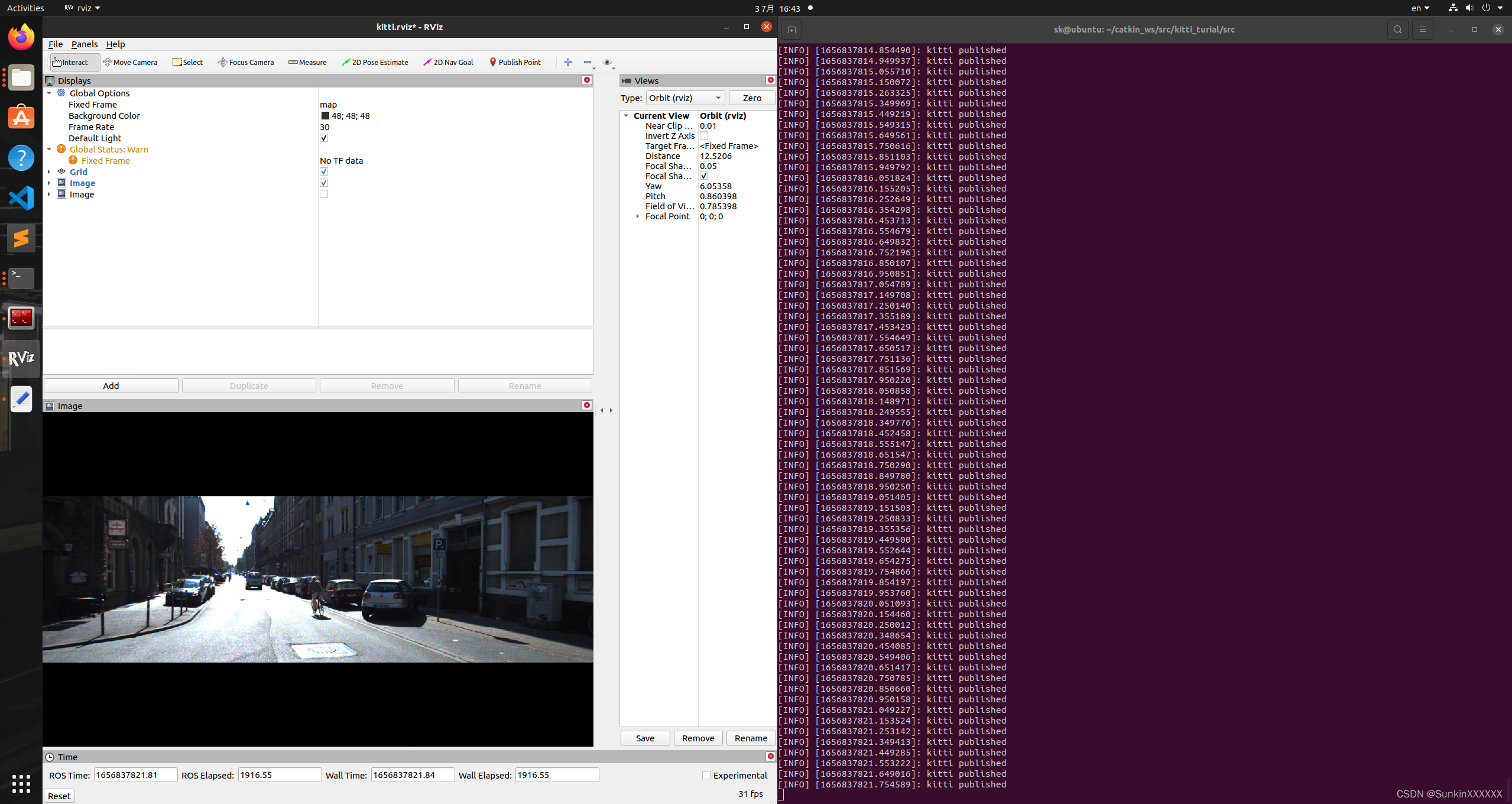Enable the unchecked Image display

point(324,194)
